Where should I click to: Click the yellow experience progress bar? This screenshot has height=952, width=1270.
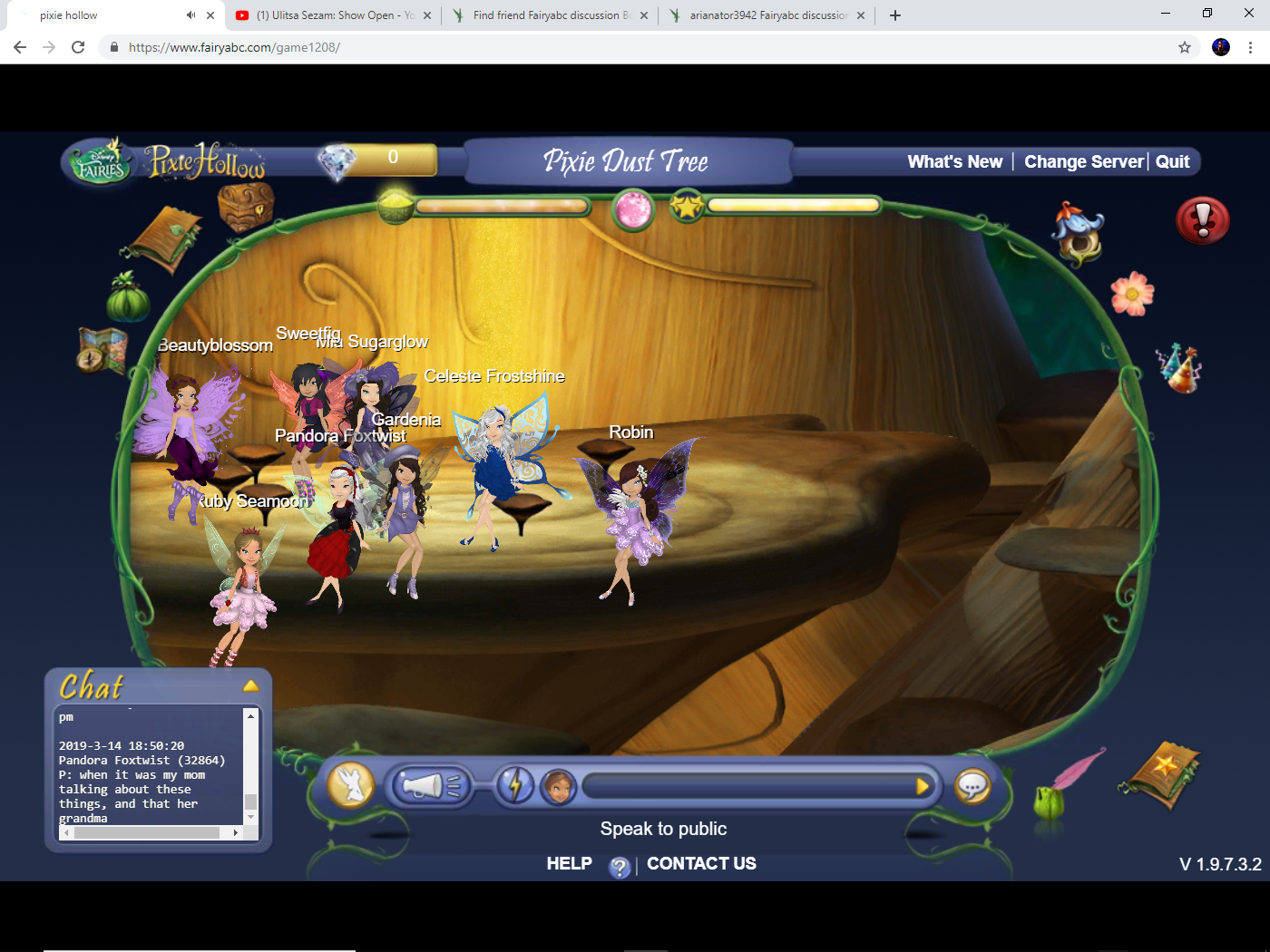click(x=792, y=206)
